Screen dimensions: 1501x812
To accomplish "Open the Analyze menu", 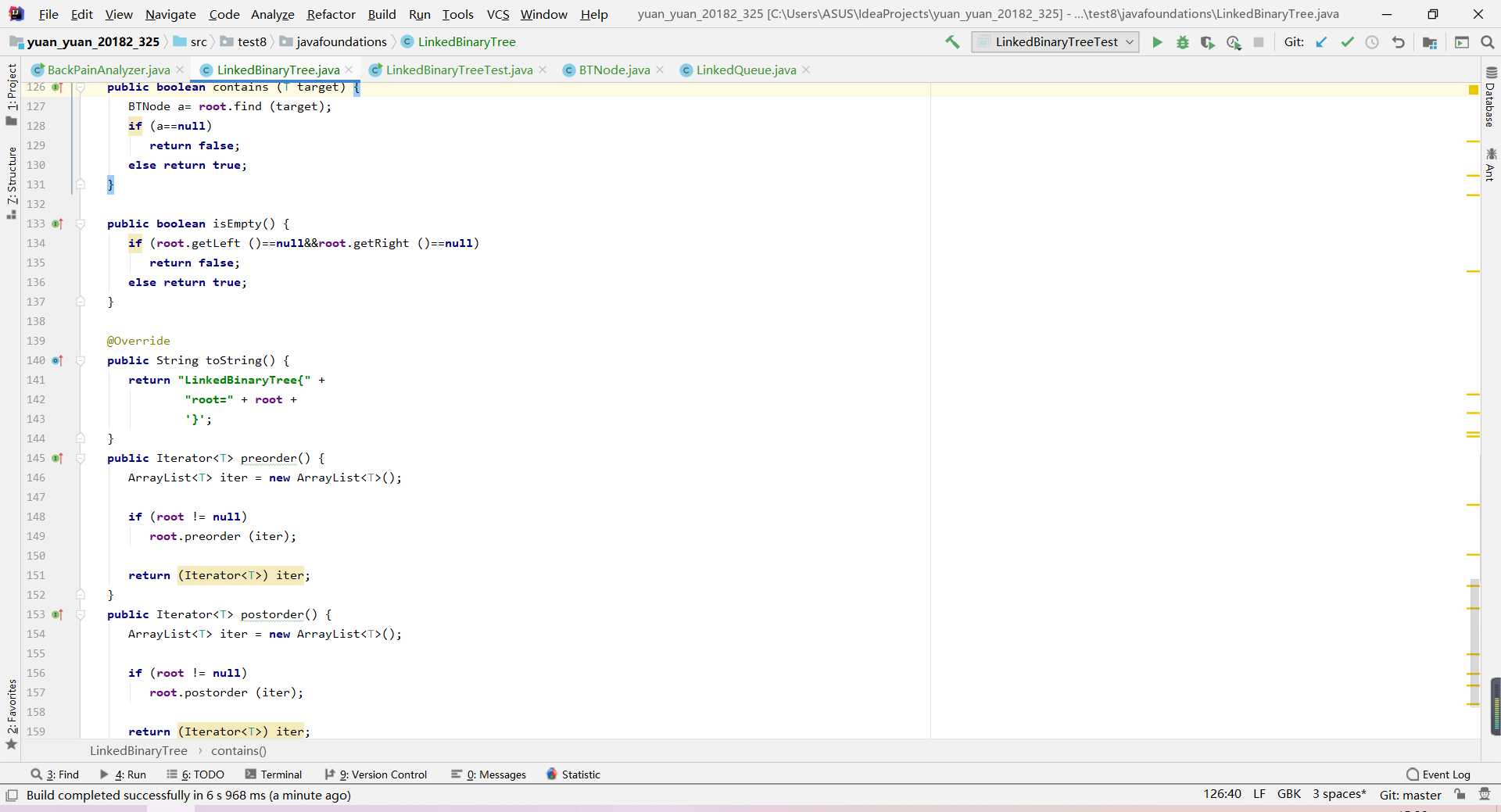I will click(x=272, y=14).
